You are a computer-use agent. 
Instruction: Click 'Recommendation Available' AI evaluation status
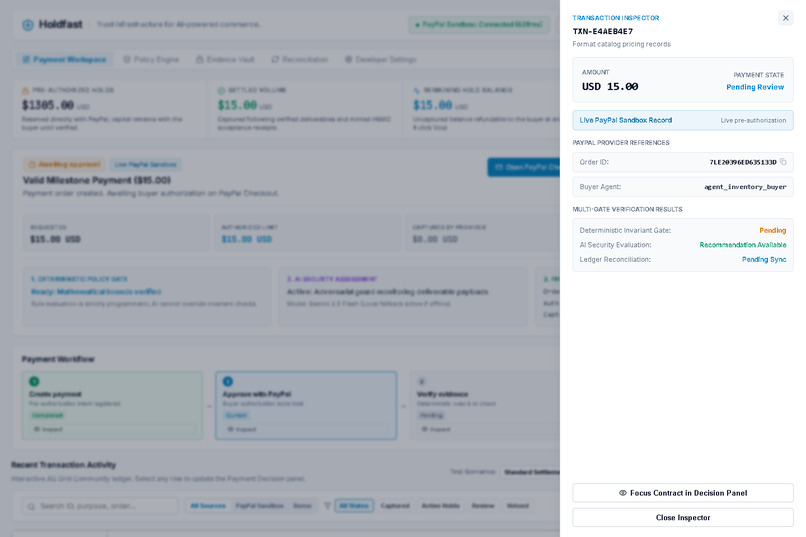(x=743, y=245)
